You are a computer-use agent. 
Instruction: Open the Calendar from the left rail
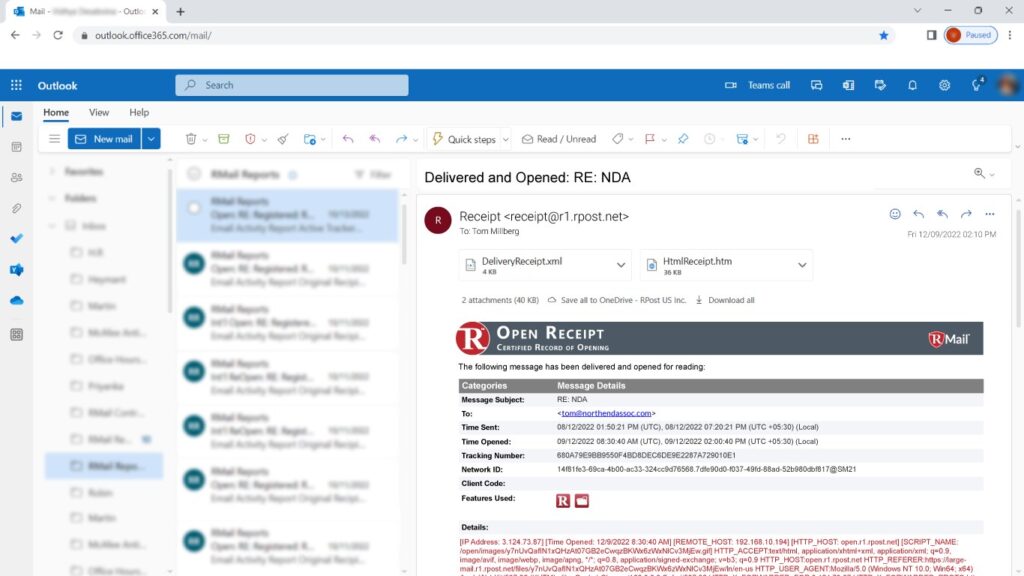click(x=16, y=148)
